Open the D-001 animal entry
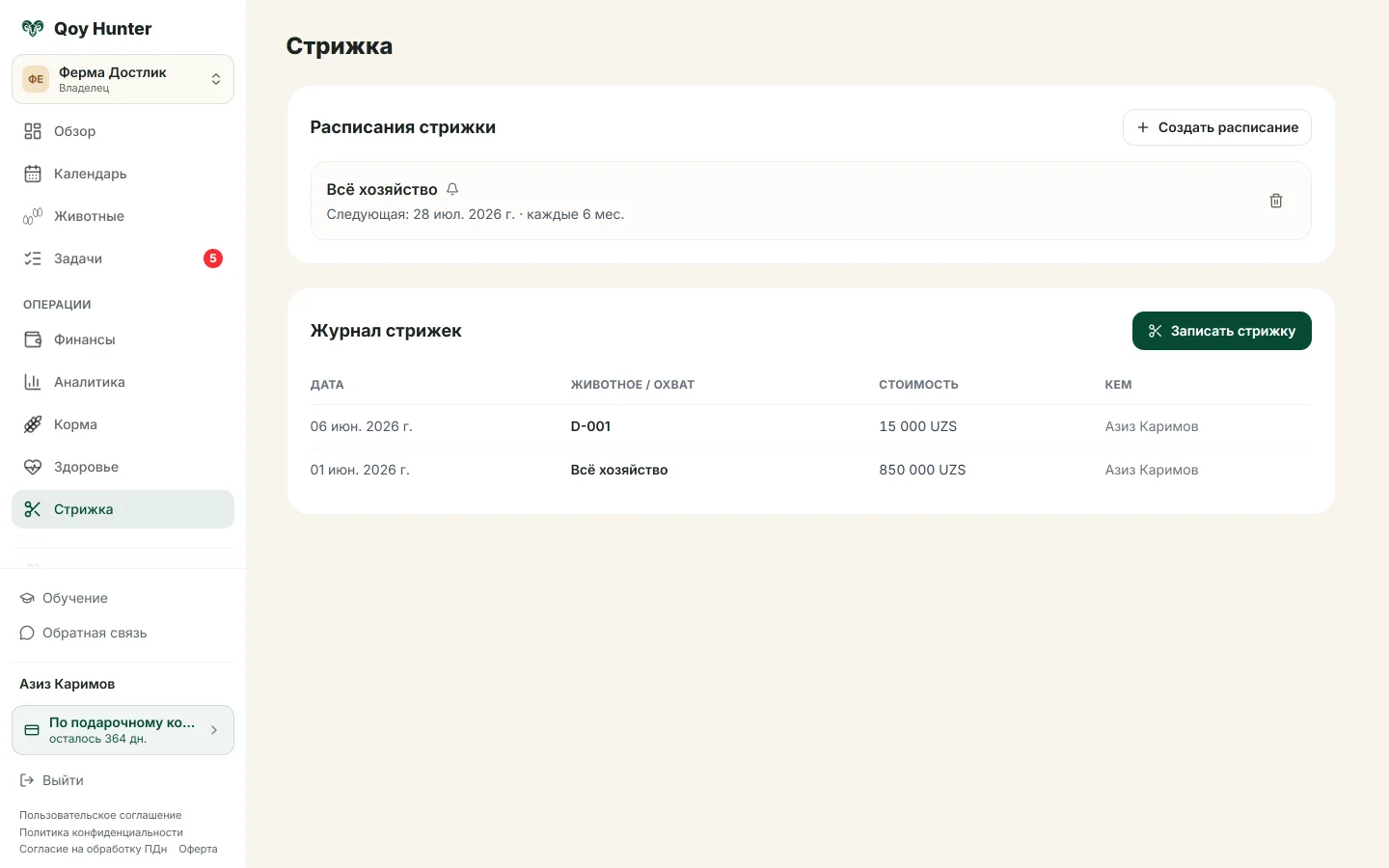Screen dimensions: 1389x868 click(x=590, y=426)
